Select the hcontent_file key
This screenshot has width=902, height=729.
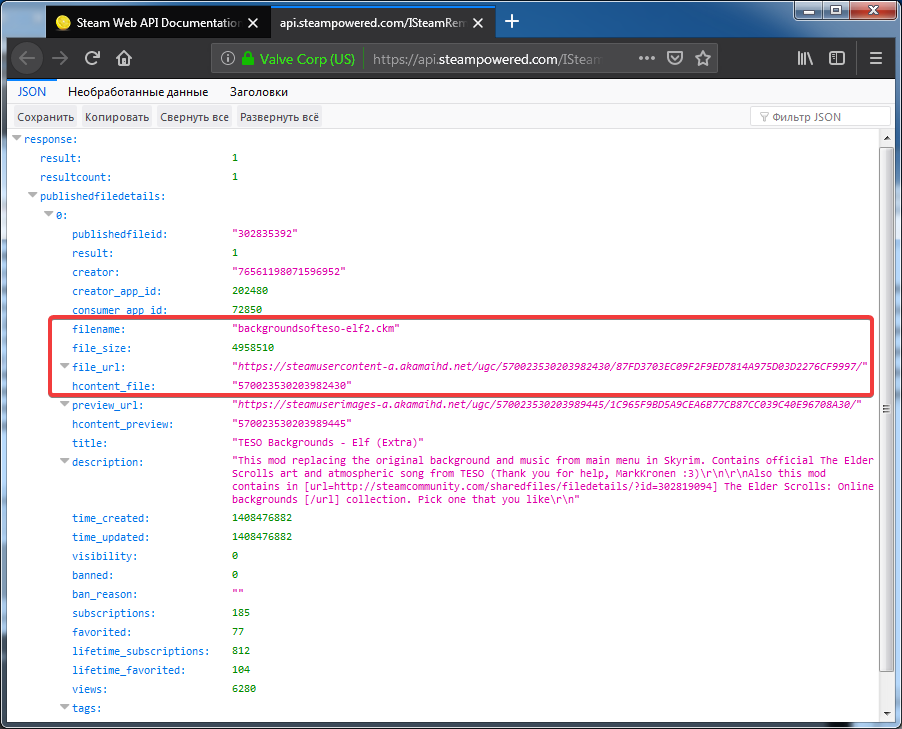(114, 386)
